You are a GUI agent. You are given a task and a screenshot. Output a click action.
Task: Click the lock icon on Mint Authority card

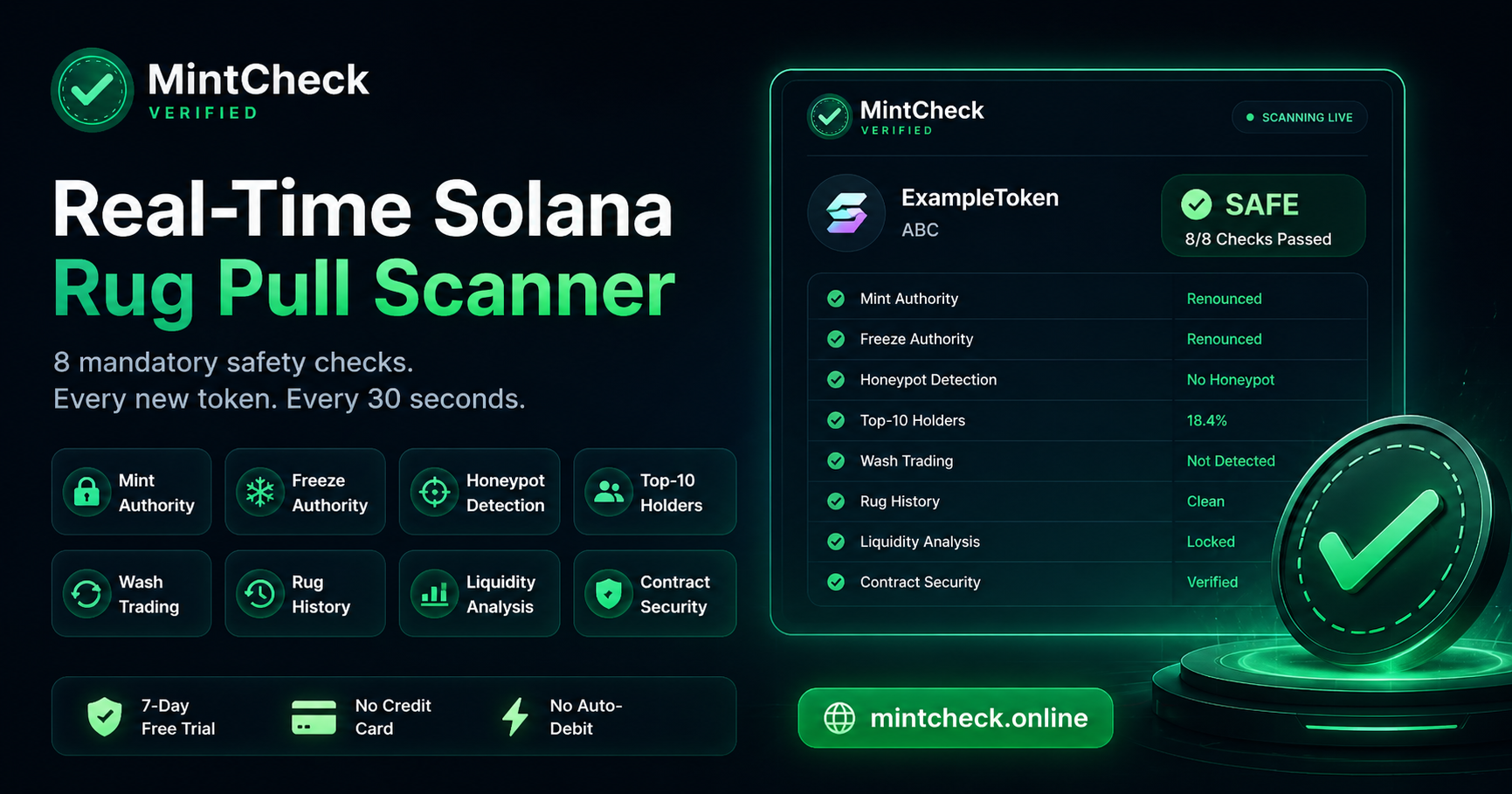tap(86, 492)
